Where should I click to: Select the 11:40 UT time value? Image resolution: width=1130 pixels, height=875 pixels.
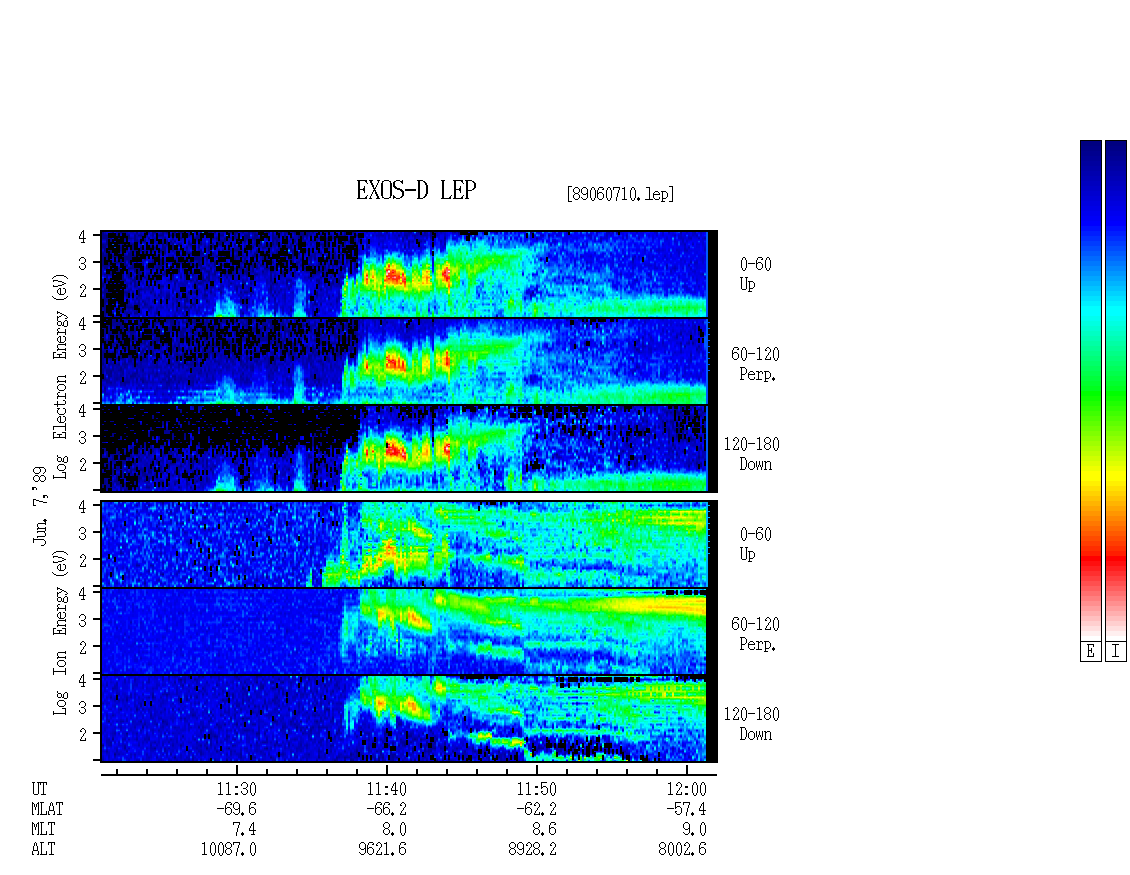click(x=386, y=789)
